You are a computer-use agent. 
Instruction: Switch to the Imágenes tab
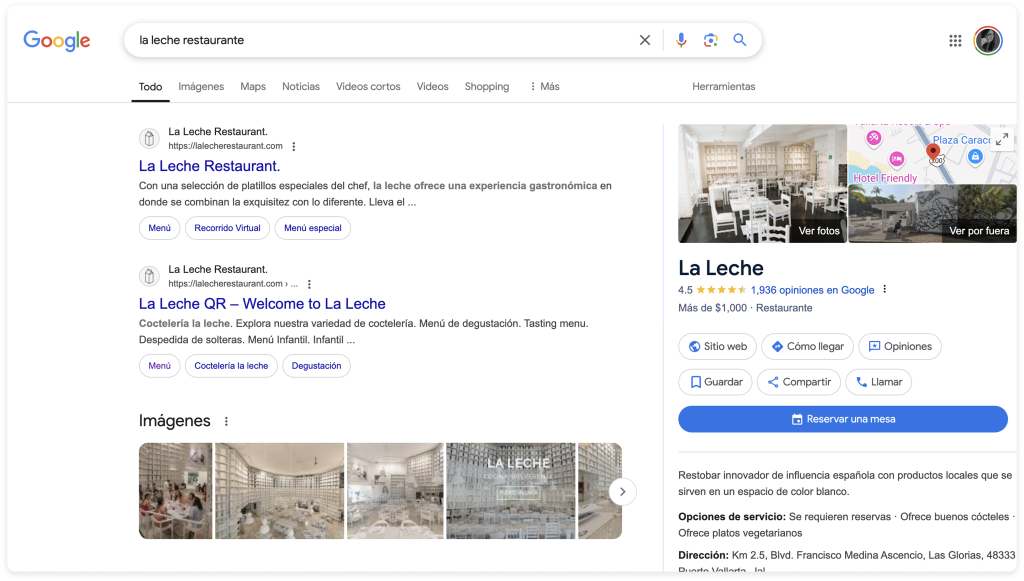click(201, 86)
